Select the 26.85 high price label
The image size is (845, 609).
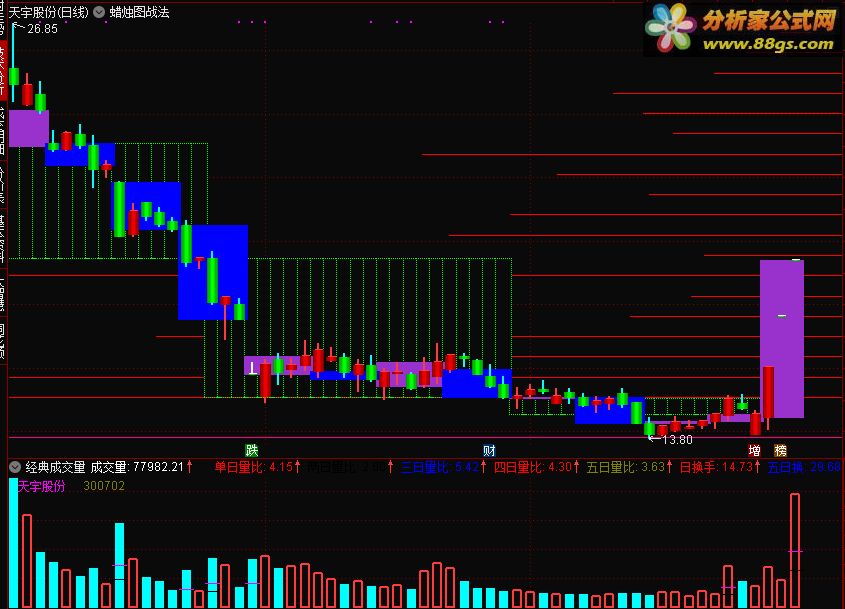tap(42, 29)
